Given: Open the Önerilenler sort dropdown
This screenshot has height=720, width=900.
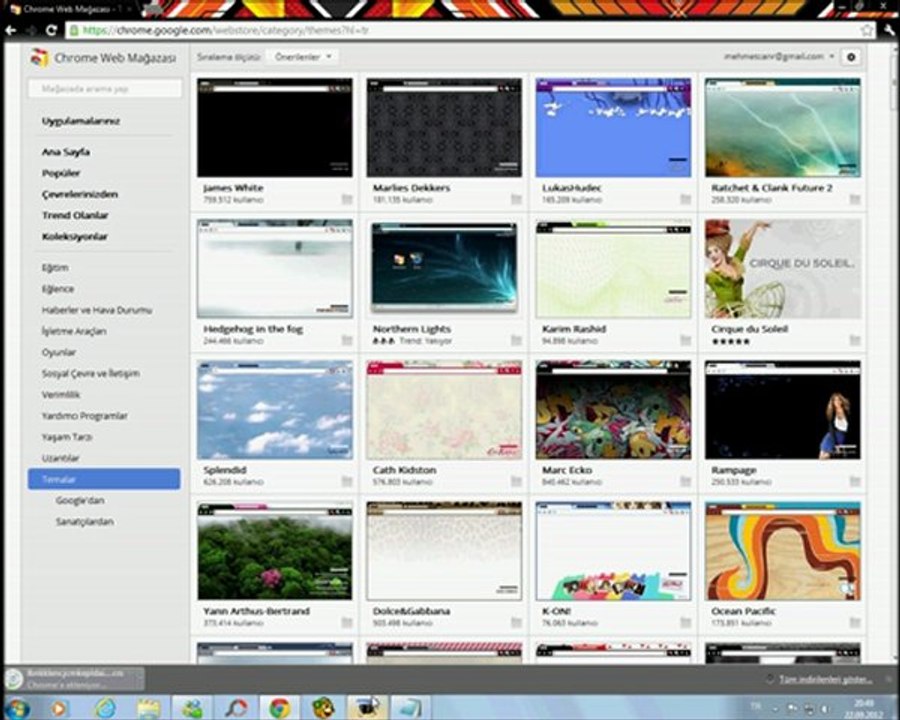Looking at the screenshot, I should 302,57.
